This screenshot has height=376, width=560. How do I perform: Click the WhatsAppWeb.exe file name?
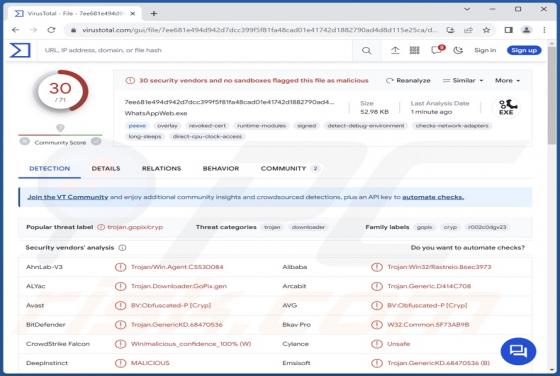click(156, 113)
